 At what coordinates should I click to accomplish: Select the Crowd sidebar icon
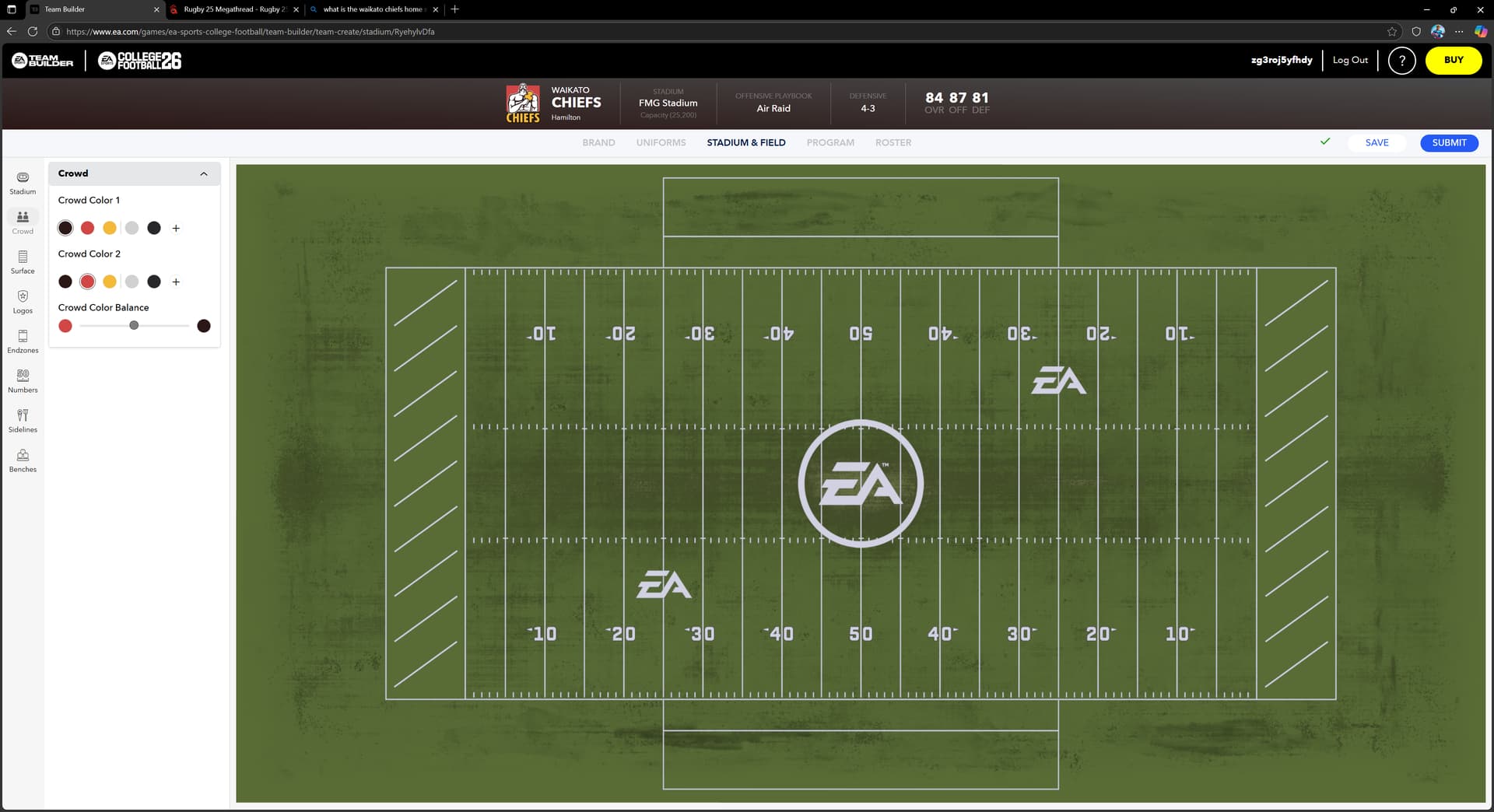[23, 222]
